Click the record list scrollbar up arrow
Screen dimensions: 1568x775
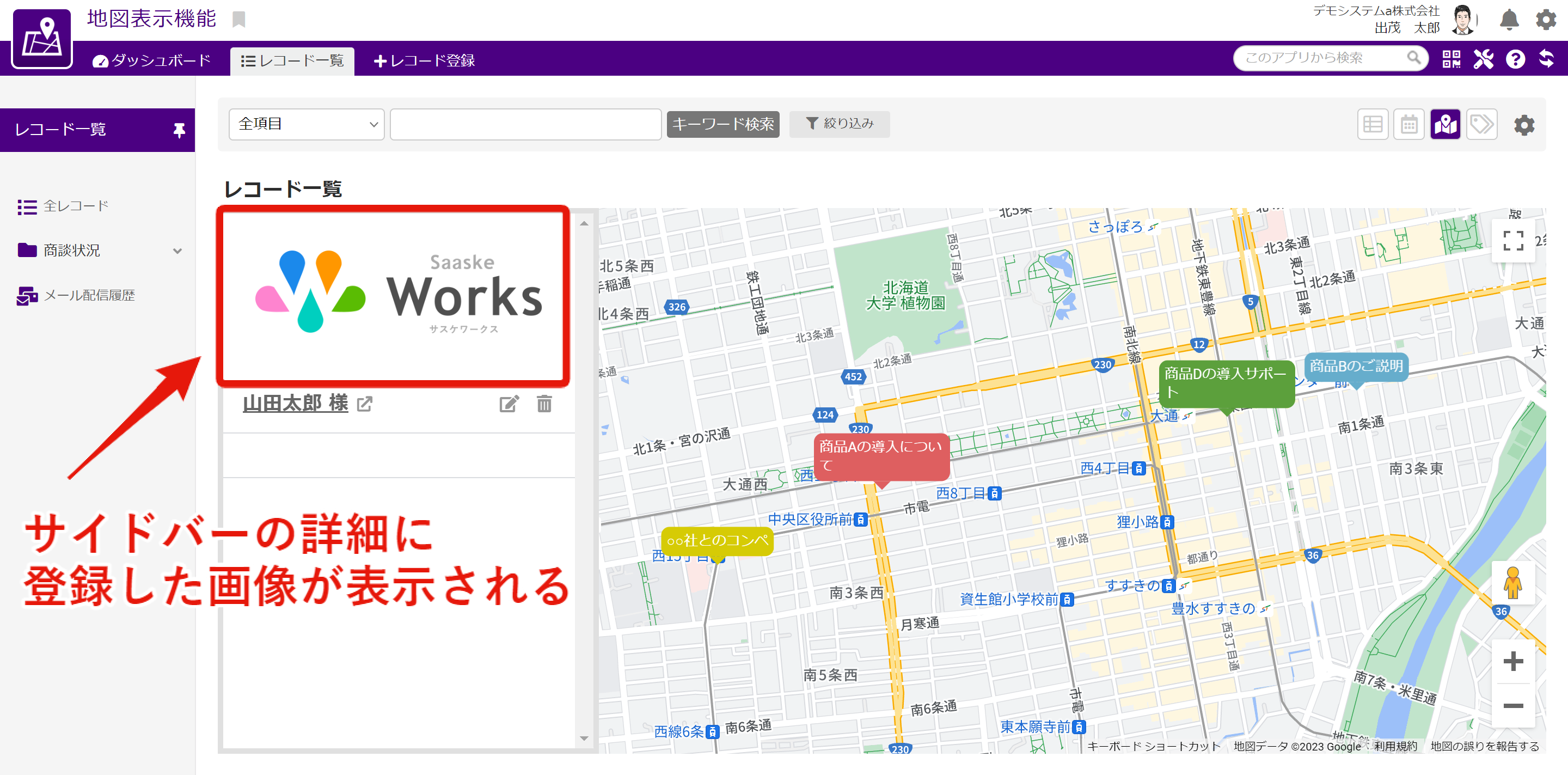click(584, 223)
